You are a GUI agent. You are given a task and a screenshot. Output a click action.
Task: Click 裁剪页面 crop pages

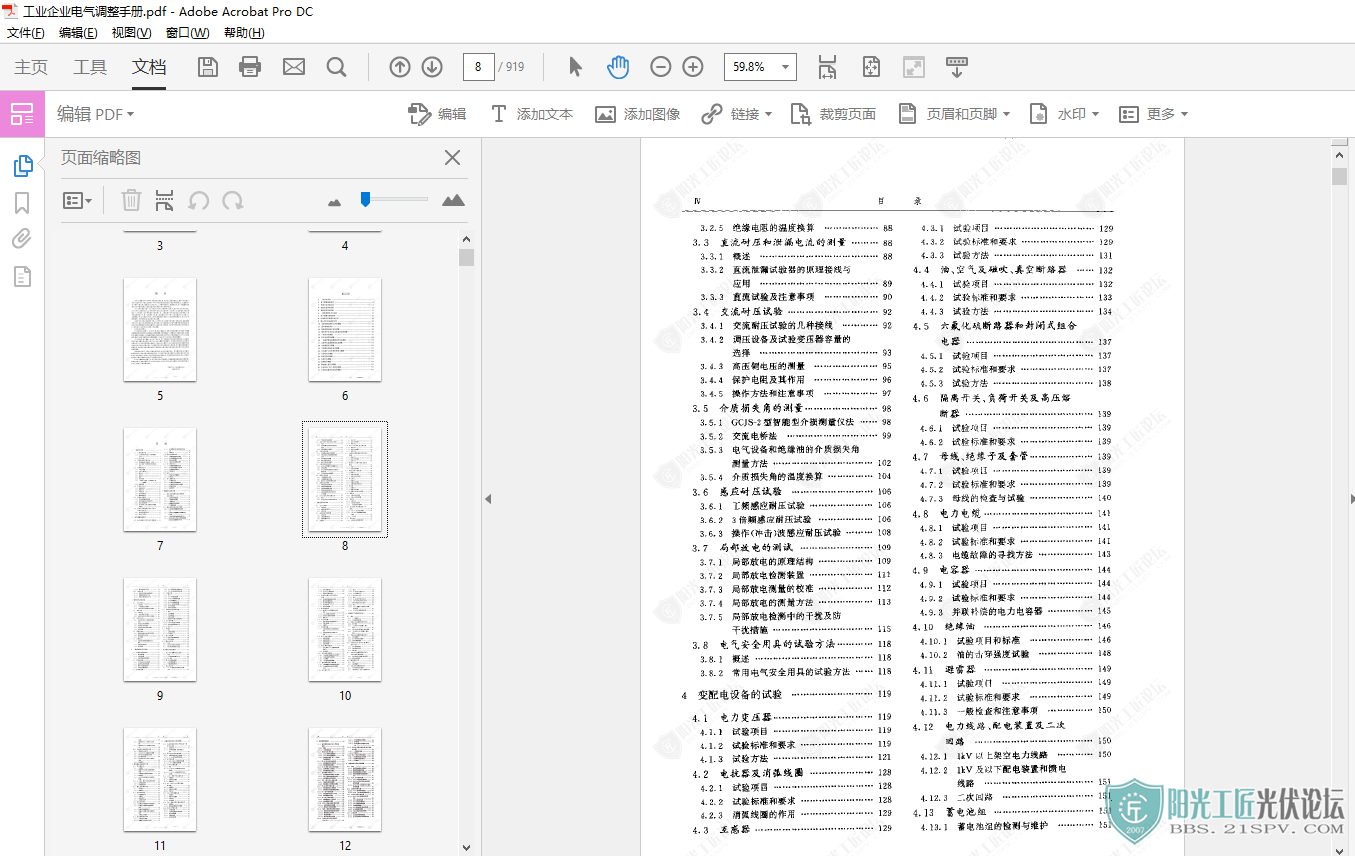coord(833,114)
